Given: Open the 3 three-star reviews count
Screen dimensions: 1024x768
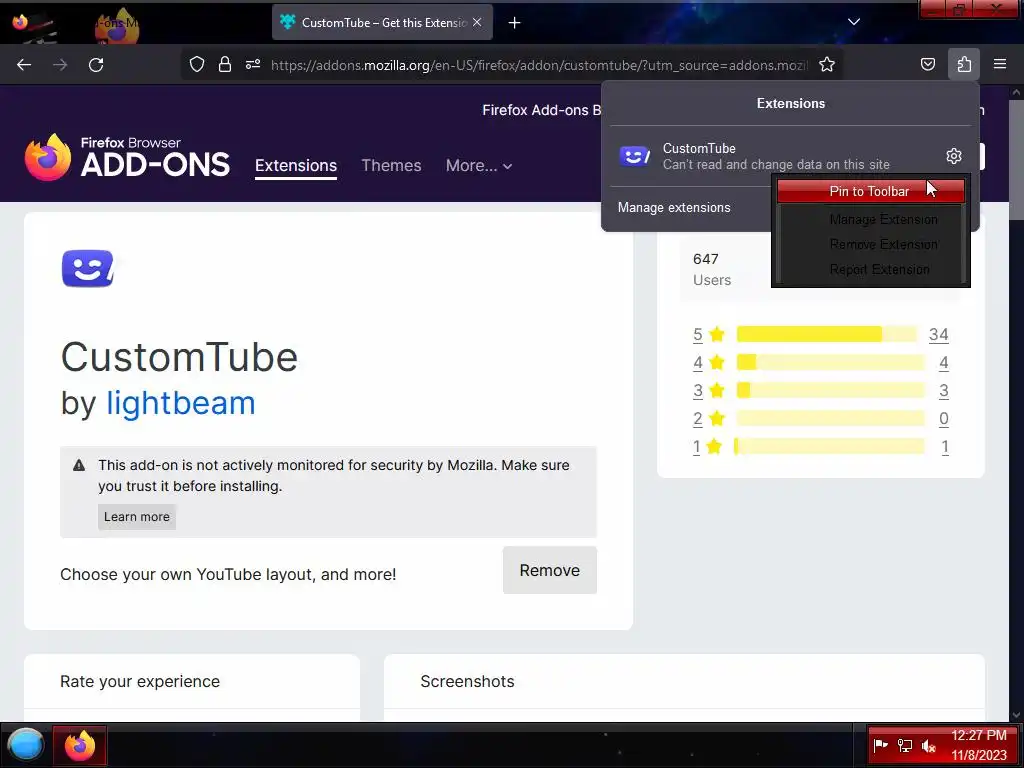Looking at the screenshot, I should (944, 391).
